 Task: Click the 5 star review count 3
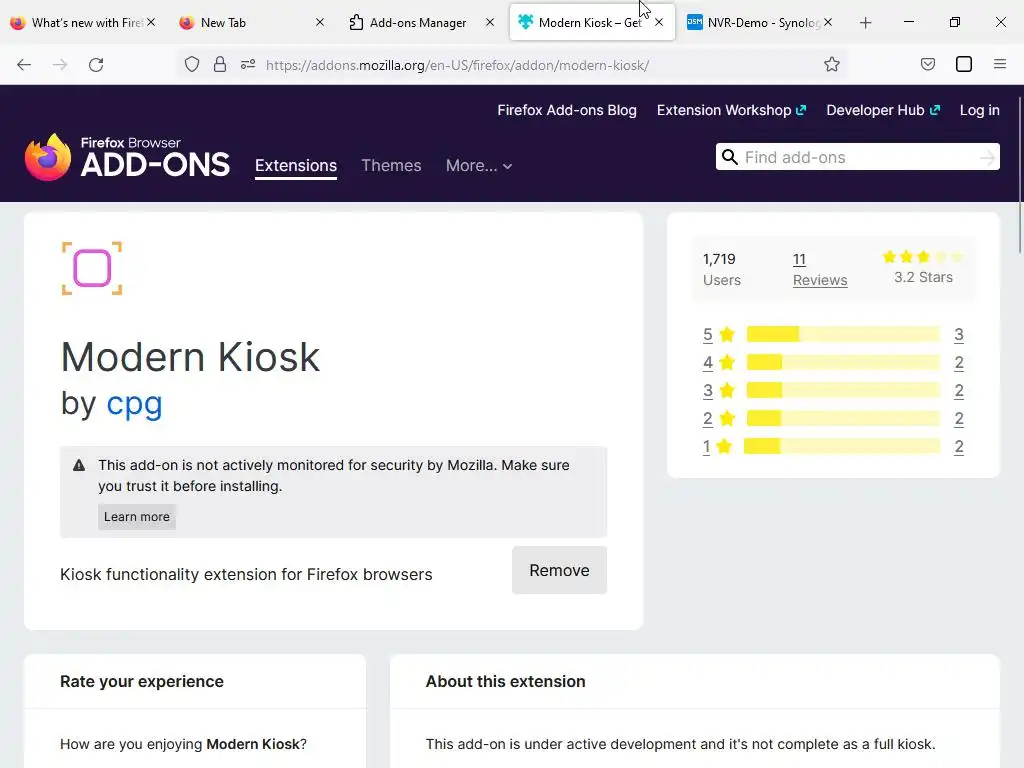[959, 335]
